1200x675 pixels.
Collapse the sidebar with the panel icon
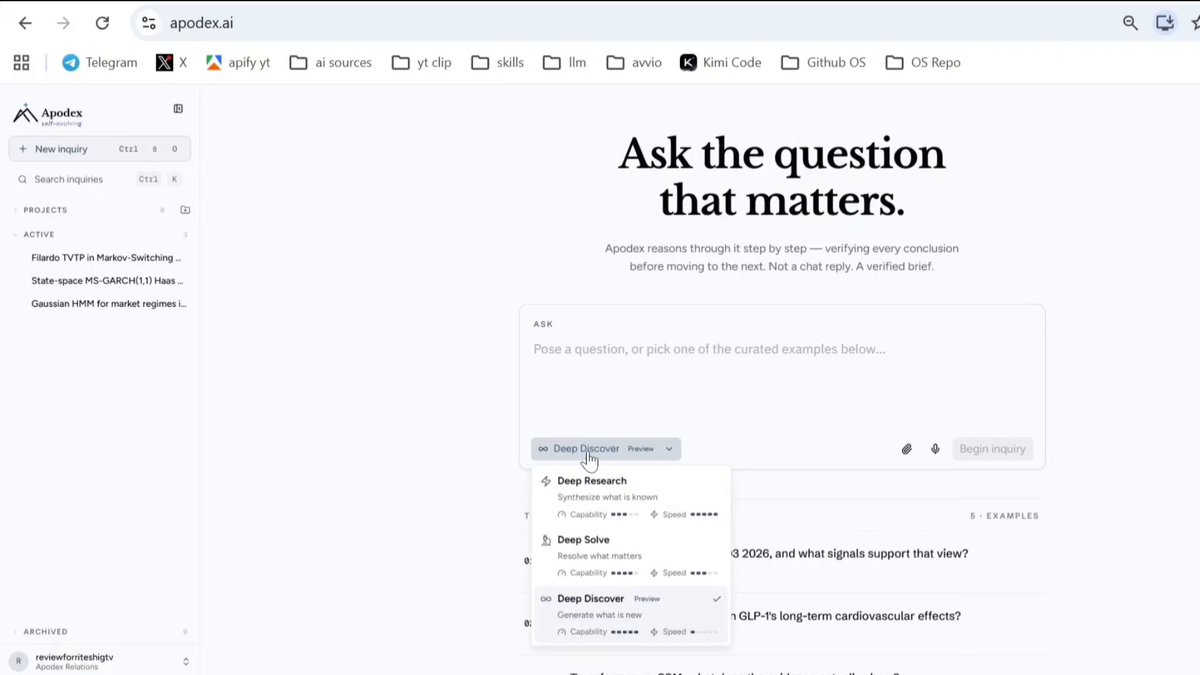[178, 109]
